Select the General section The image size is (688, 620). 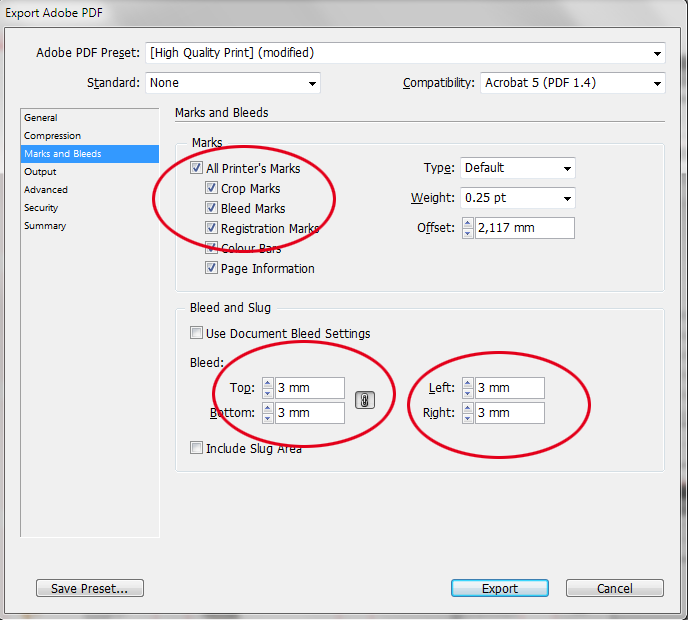point(90,118)
